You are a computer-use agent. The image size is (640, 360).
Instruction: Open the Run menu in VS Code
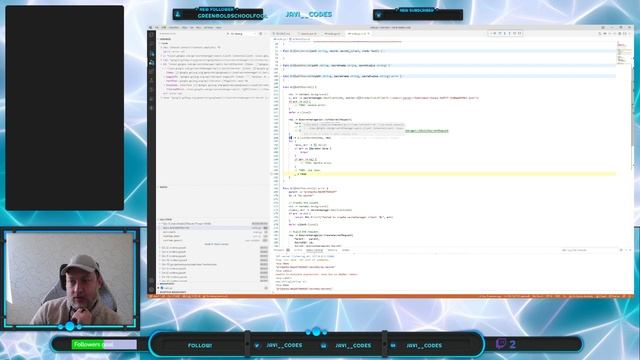pyautogui.click(x=198, y=27)
